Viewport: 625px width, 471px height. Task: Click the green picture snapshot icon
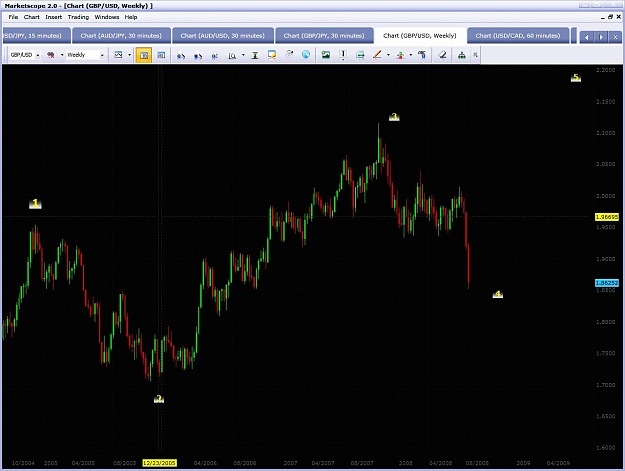tap(326, 55)
